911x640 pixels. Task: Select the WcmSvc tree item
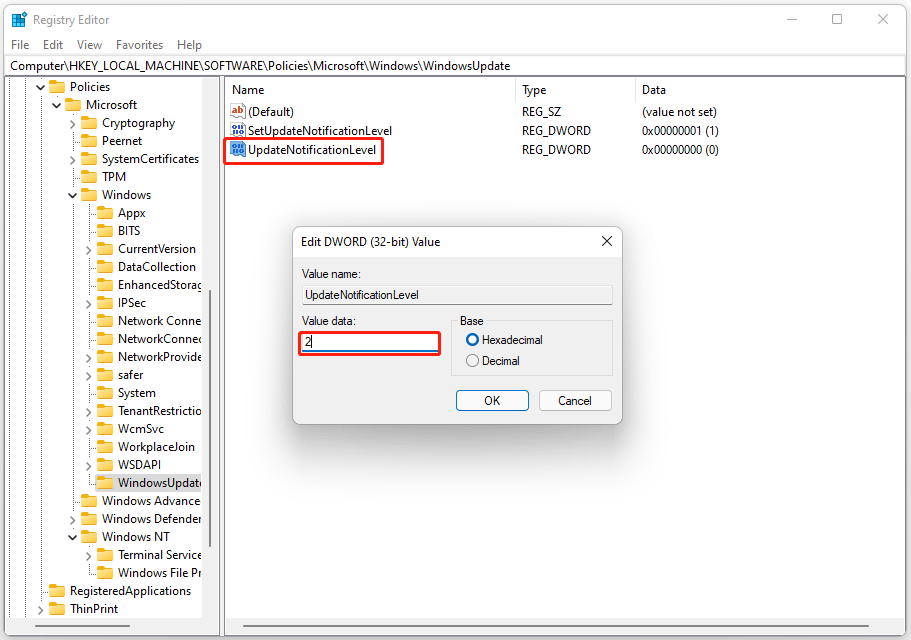(141, 429)
